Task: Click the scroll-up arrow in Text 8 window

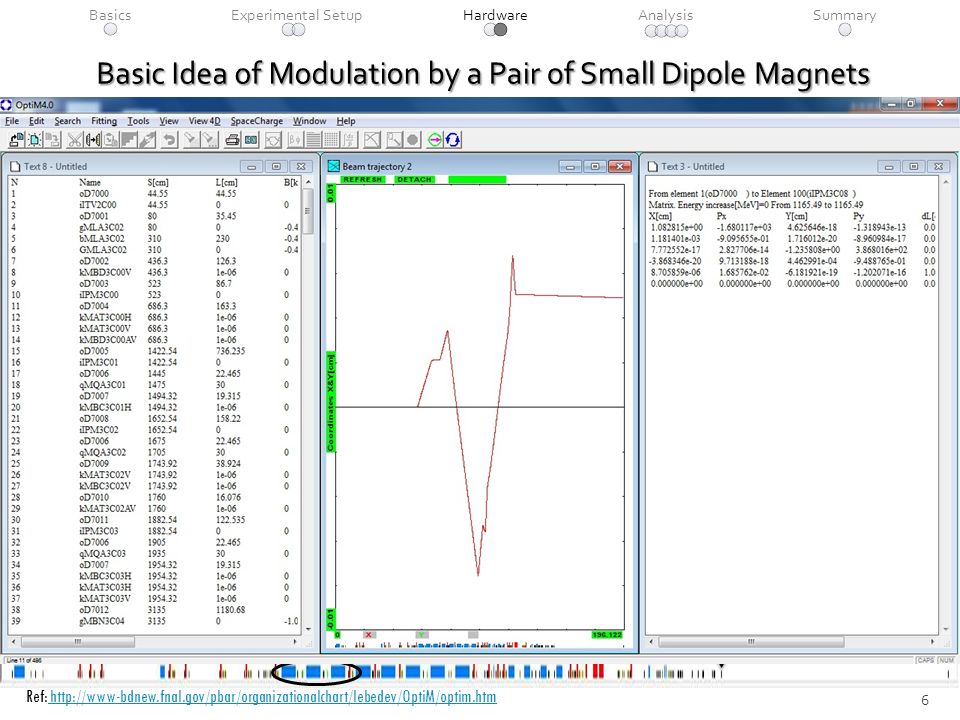Action: (x=309, y=182)
